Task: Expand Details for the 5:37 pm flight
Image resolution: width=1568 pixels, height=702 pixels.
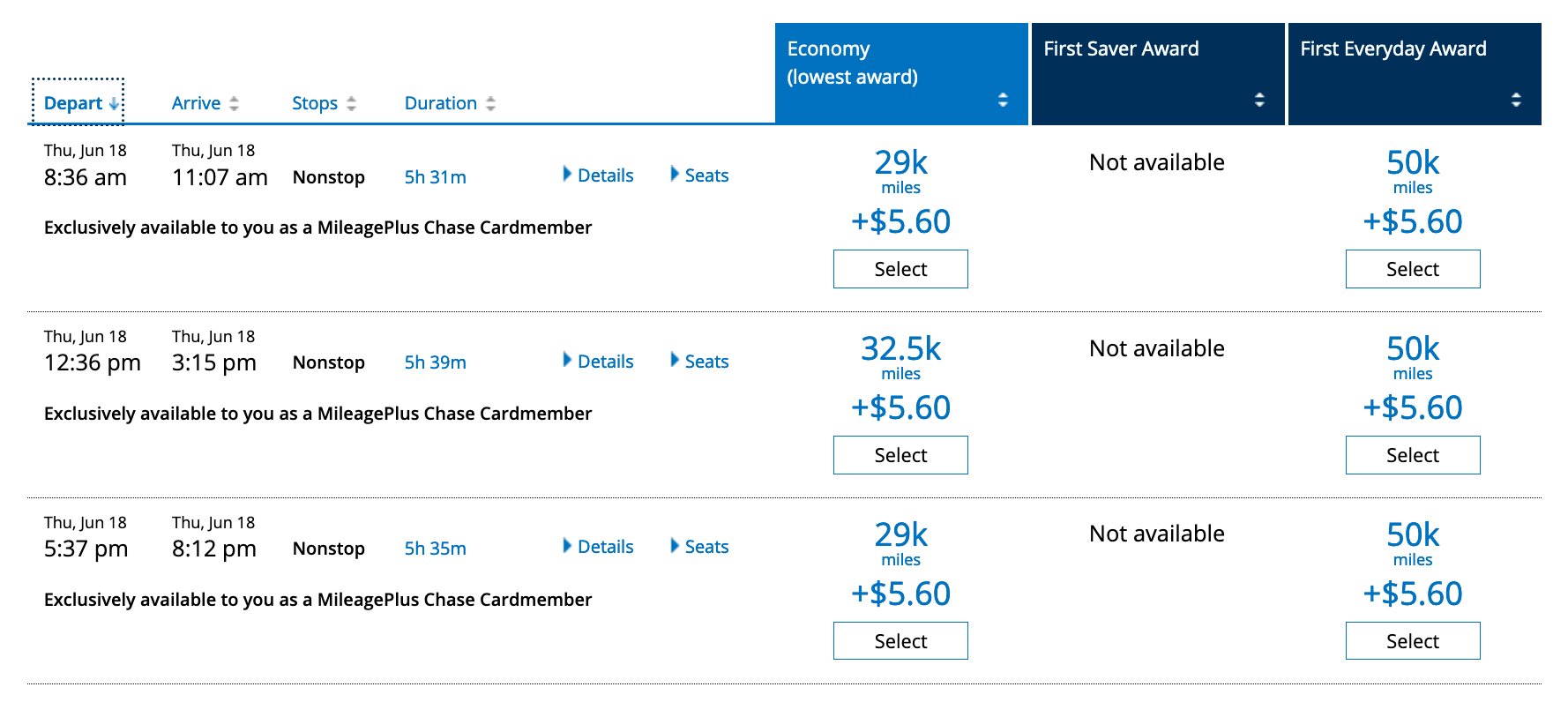Action: click(x=599, y=547)
